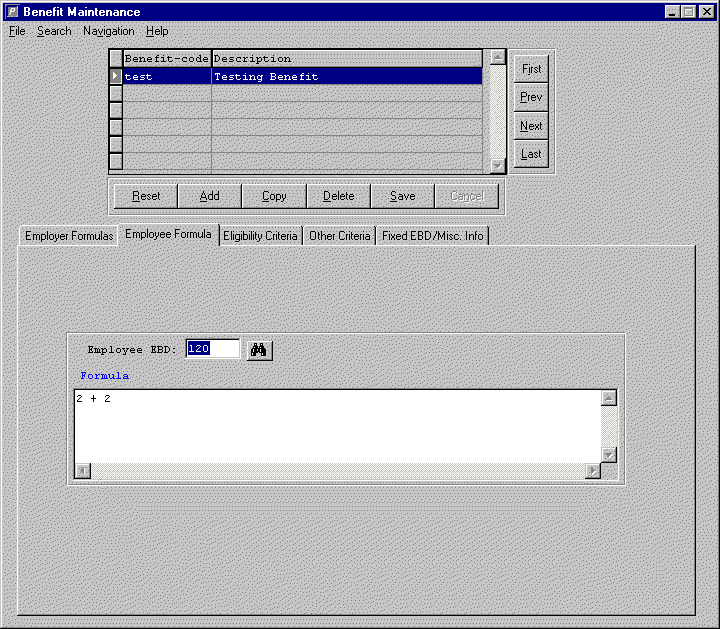Select the test benefit row
Viewport: 720px width, 629px height.
[x=300, y=76]
